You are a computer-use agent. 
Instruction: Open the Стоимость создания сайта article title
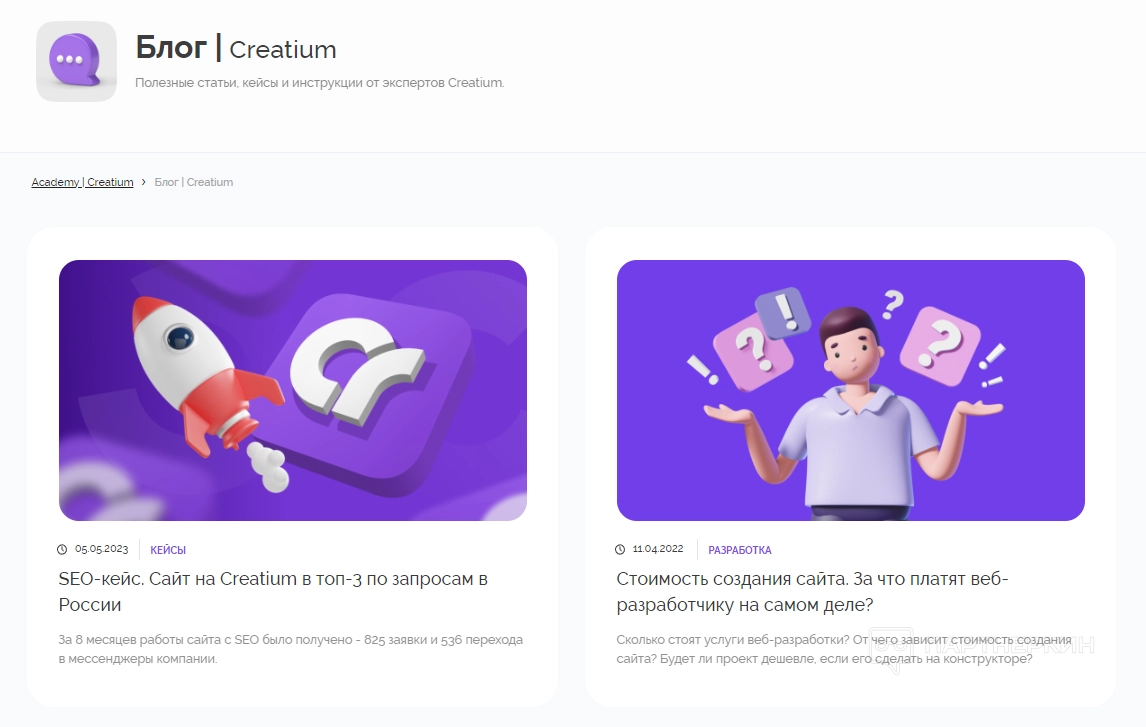click(x=812, y=592)
